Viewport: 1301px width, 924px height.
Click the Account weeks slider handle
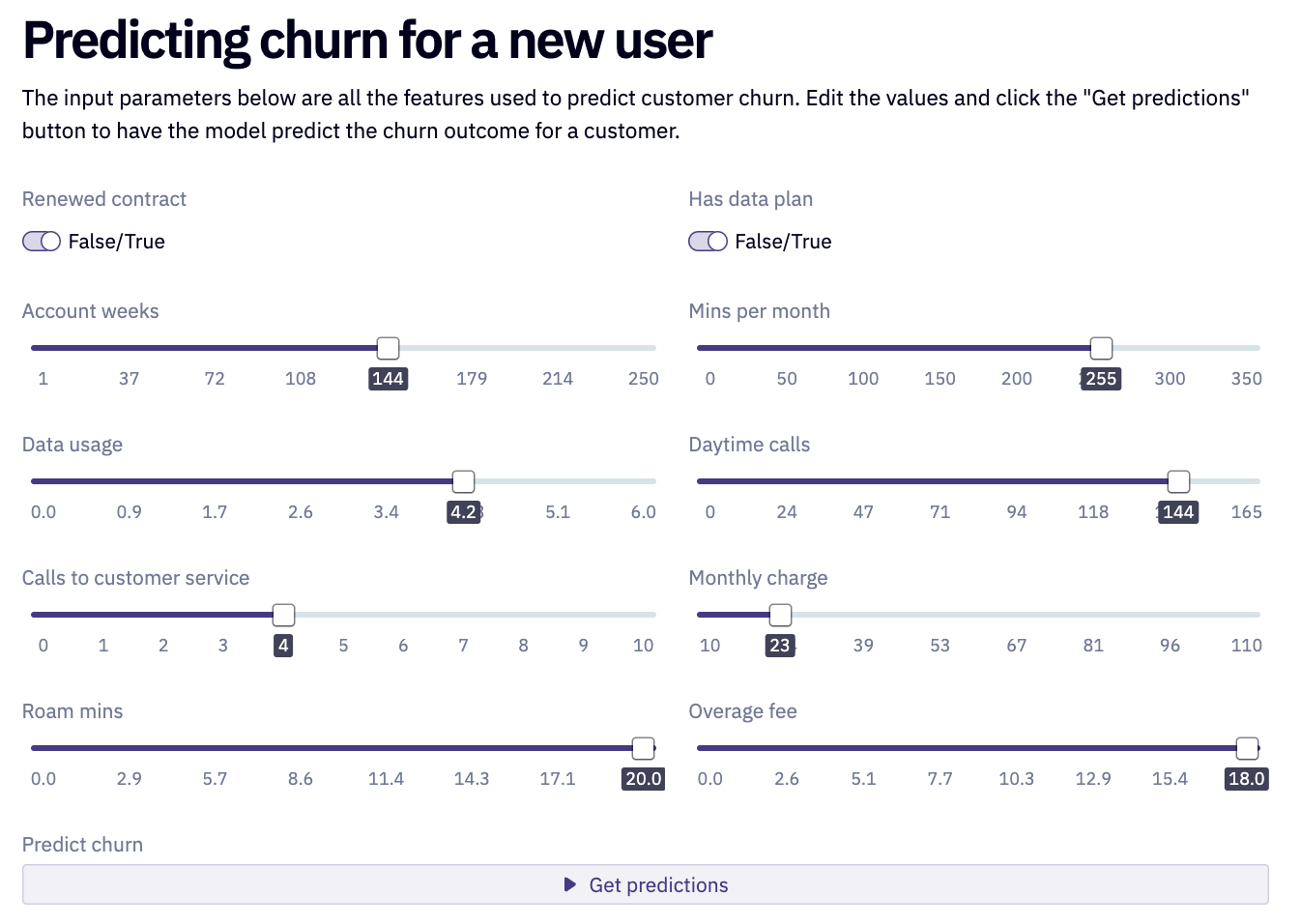[388, 348]
